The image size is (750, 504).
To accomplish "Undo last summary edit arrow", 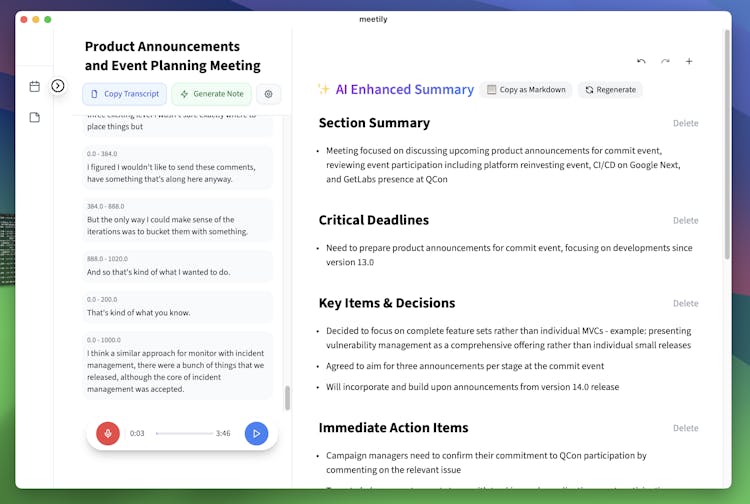I will [x=641, y=61].
